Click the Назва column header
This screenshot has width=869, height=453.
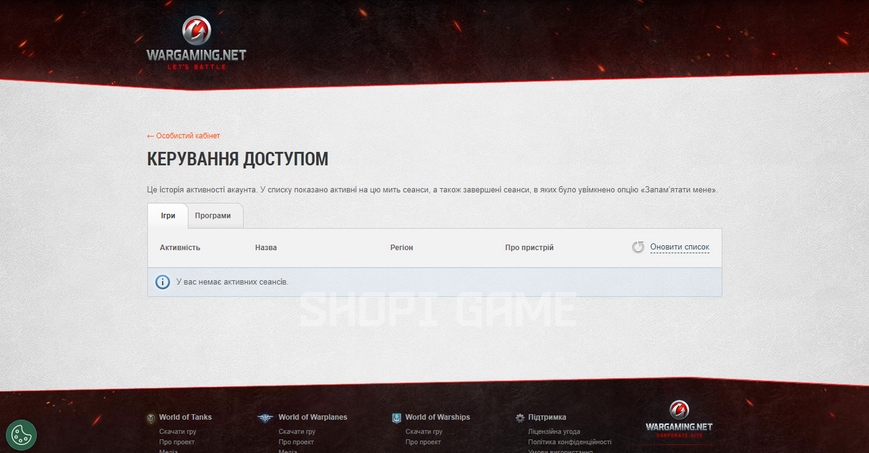(x=266, y=248)
